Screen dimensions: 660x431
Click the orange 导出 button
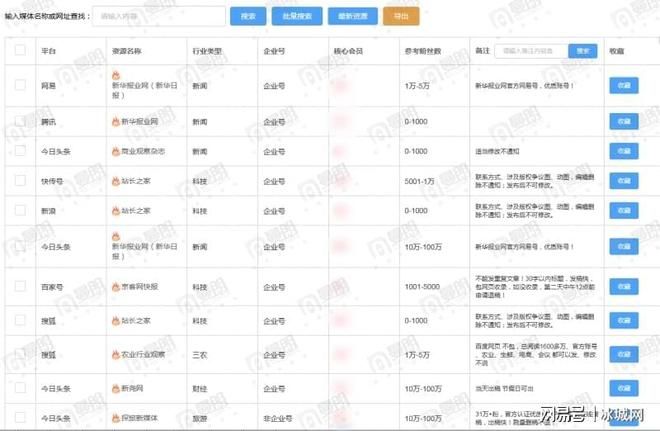coord(401,16)
